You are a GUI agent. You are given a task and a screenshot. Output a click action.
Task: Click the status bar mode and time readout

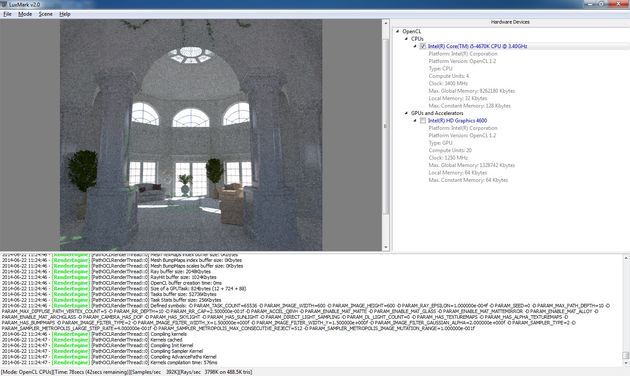(x=127, y=372)
